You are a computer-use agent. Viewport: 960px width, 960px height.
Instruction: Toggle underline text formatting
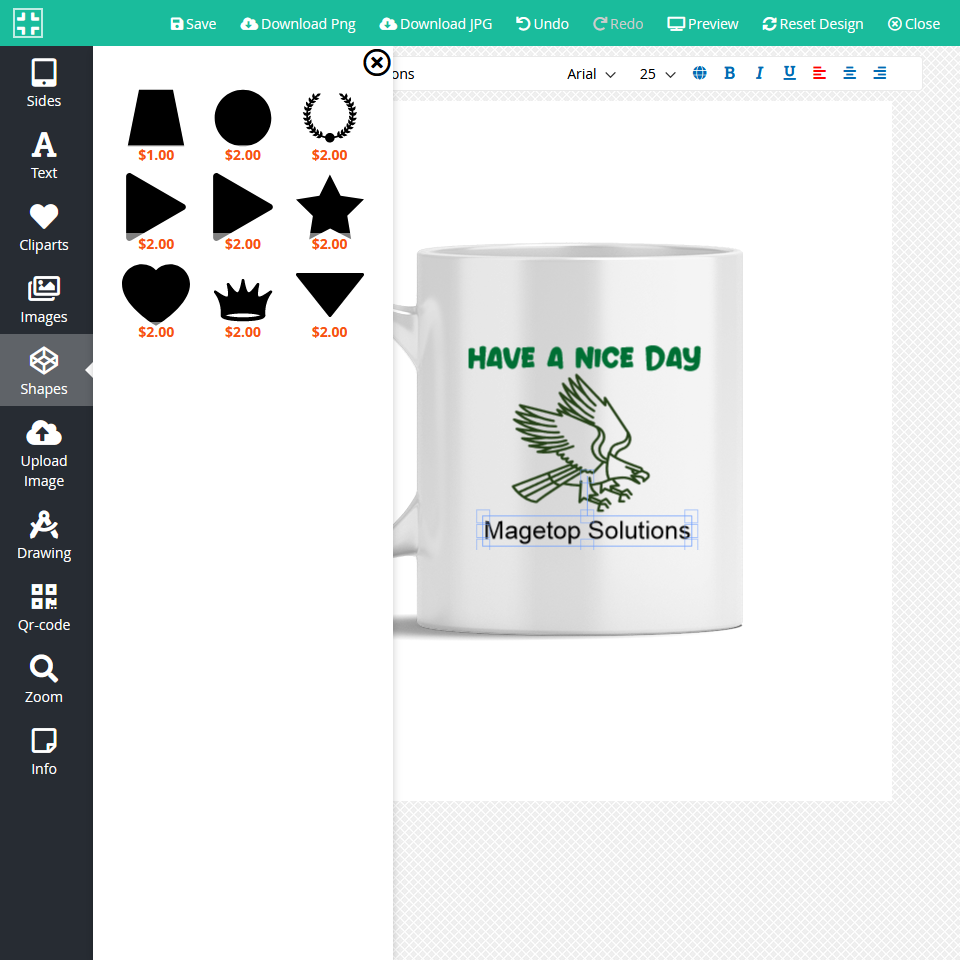coord(789,73)
